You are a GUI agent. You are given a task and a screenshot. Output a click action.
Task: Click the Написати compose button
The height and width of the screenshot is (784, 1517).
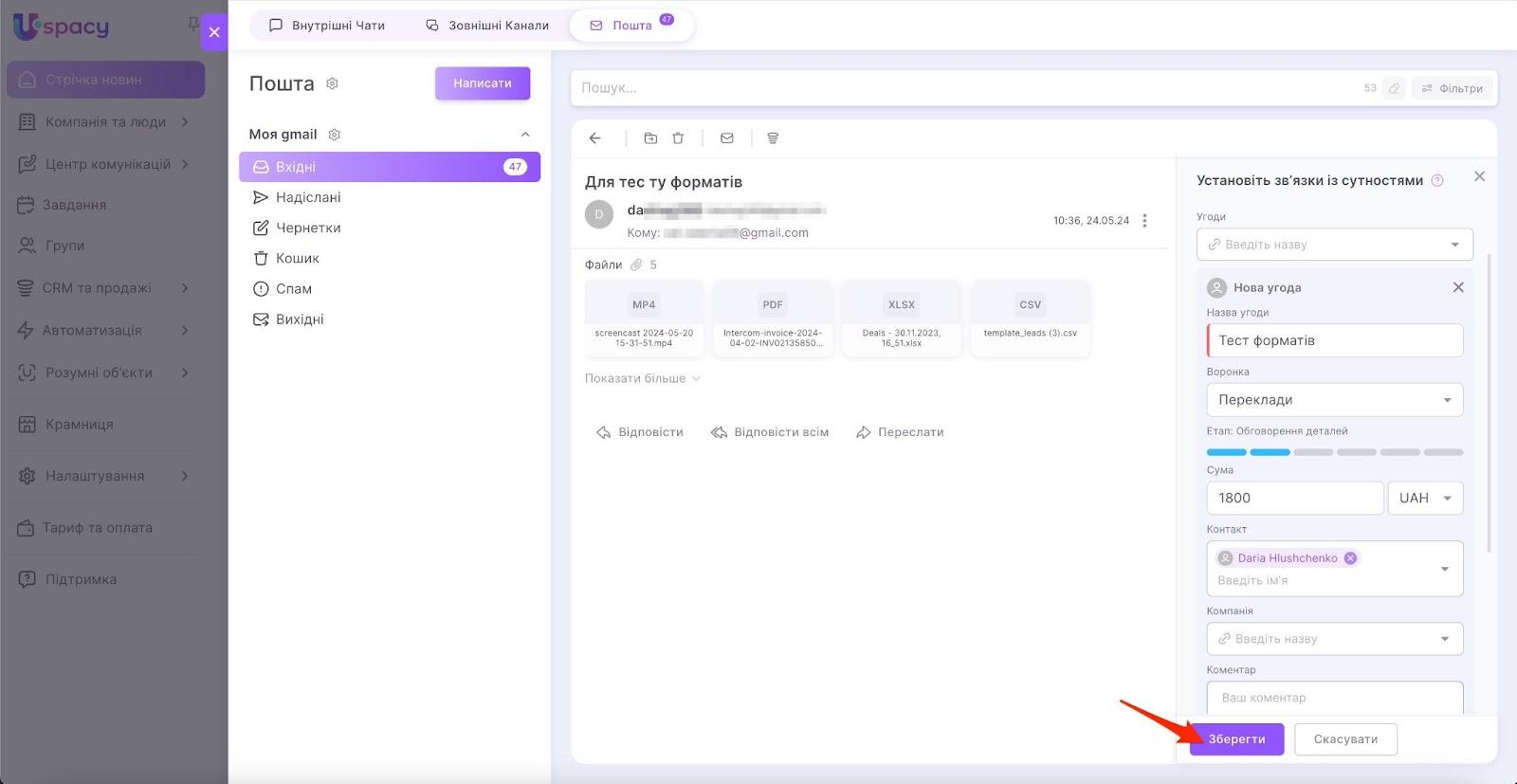(x=483, y=83)
